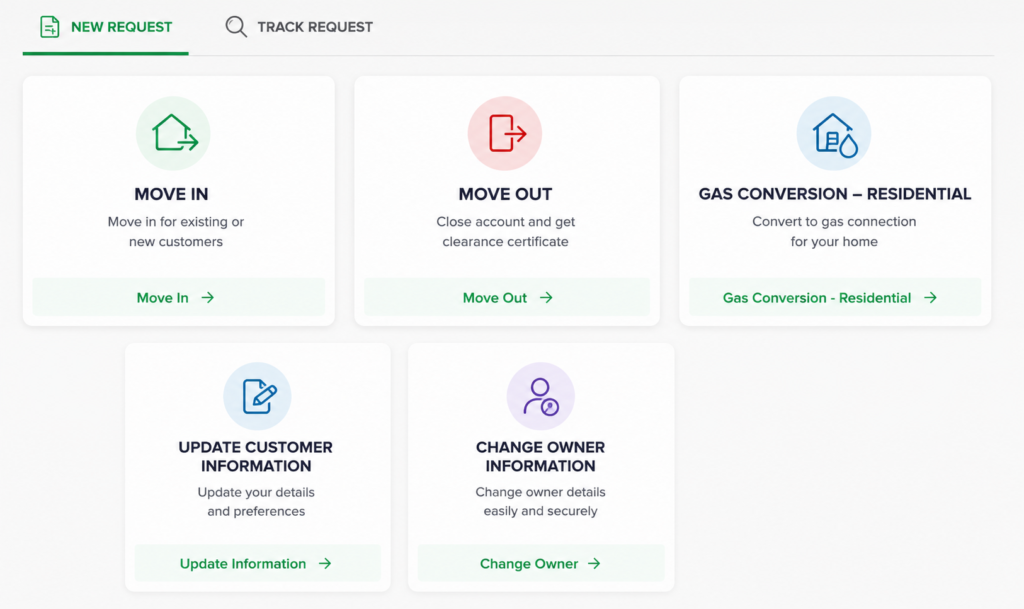Click the Update Information button
Viewport: 1024px width, 609px height.
[257, 563]
